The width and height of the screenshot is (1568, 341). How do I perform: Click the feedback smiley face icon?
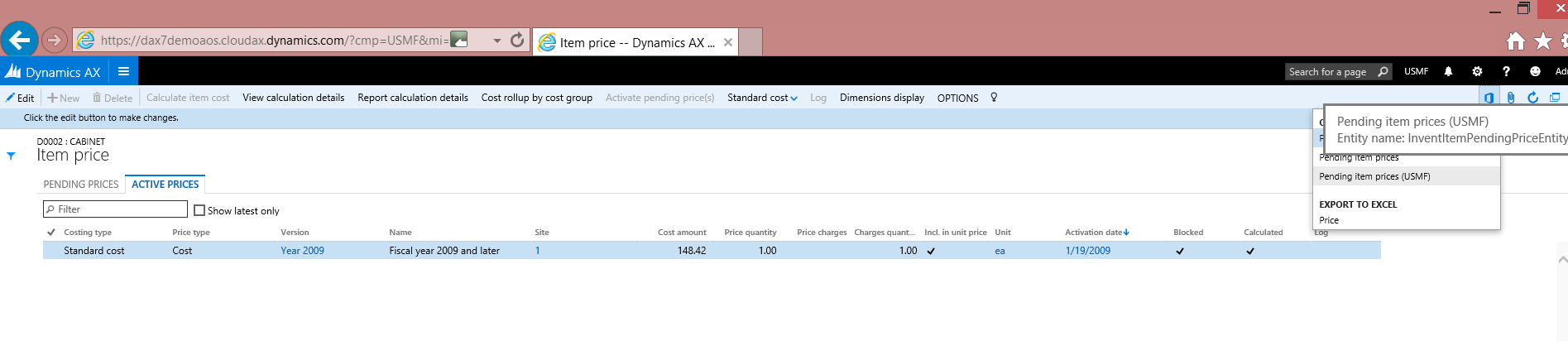click(1535, 72)
